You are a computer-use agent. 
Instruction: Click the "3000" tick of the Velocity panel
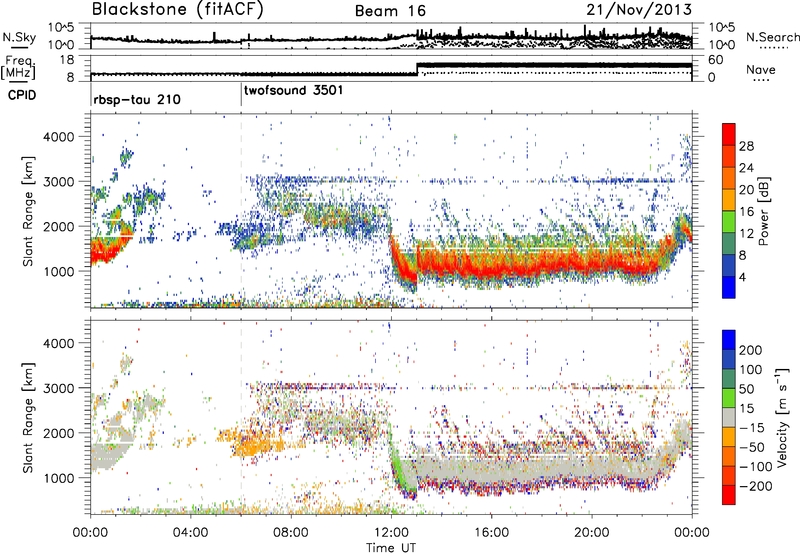[58, 388]
